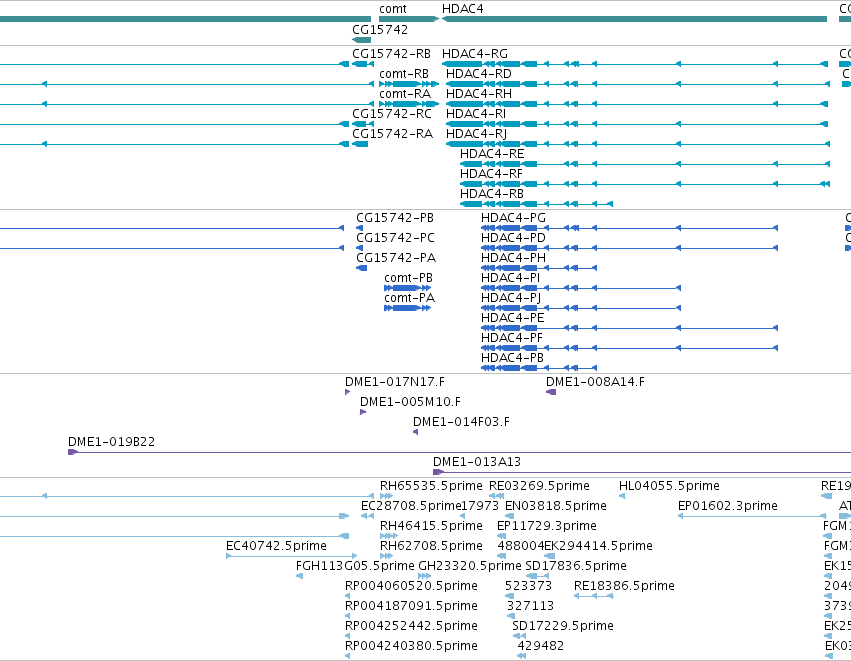
Task: Click the GH23320.5prime EST label
Action: pos(470,567)
